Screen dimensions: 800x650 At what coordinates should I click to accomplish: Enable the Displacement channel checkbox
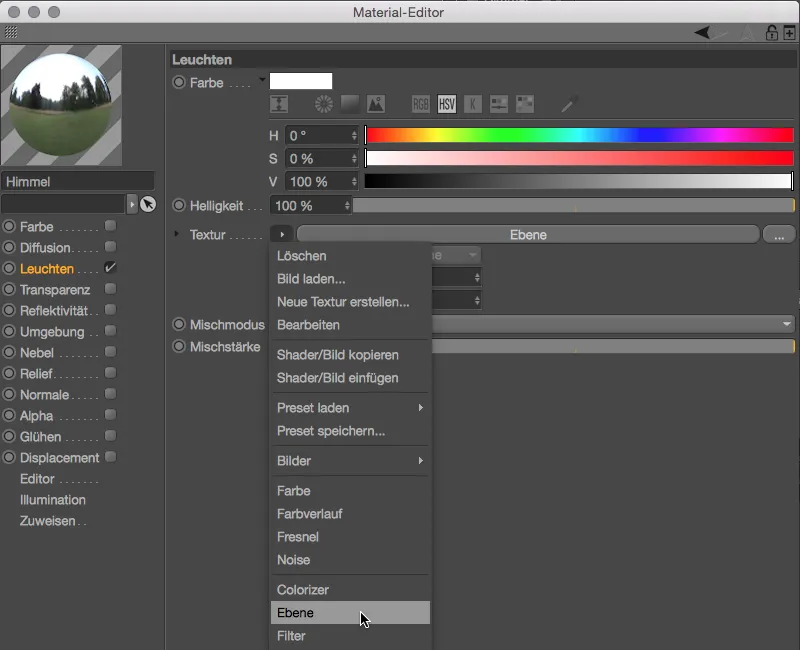pos(110,457)
